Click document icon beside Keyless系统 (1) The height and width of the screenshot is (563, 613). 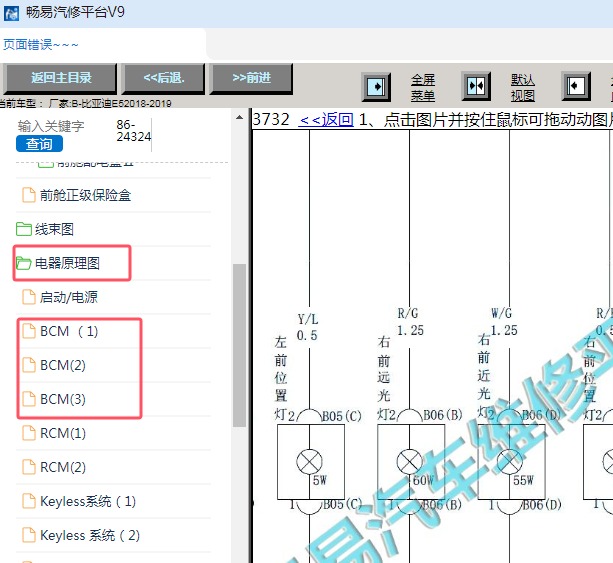pyautogui.click(x=29, y=501)
